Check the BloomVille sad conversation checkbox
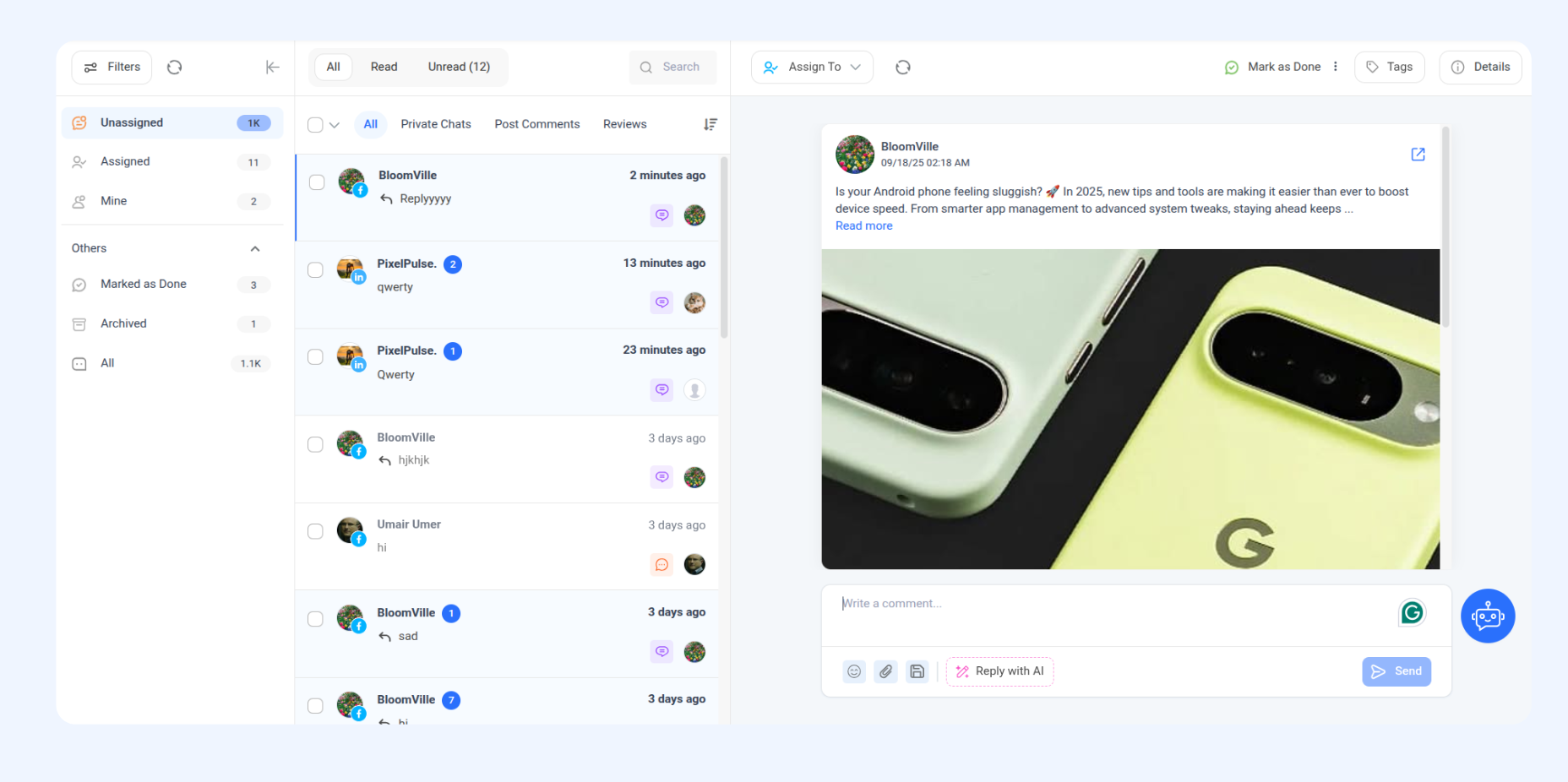This screenshot has width=1568, height=782. 315,619
